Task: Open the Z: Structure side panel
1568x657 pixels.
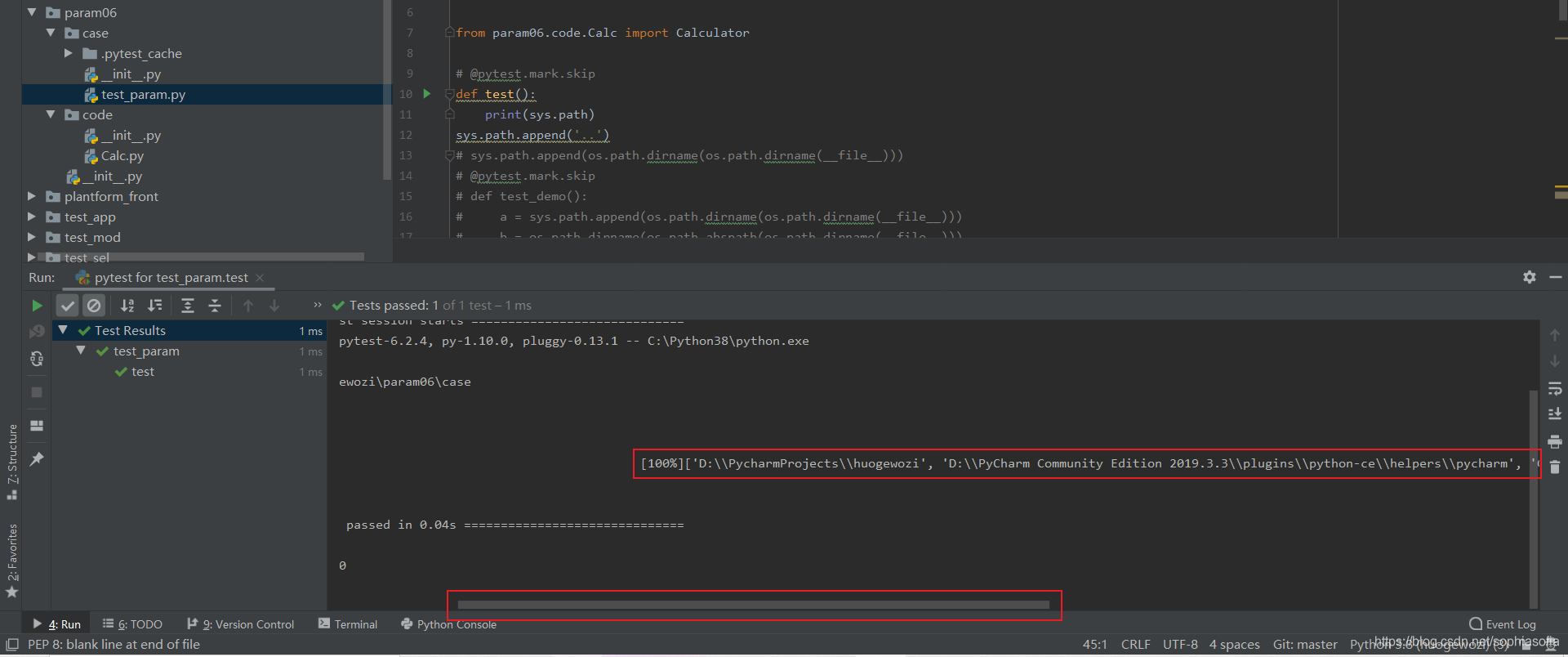Action: click(12, 462)
